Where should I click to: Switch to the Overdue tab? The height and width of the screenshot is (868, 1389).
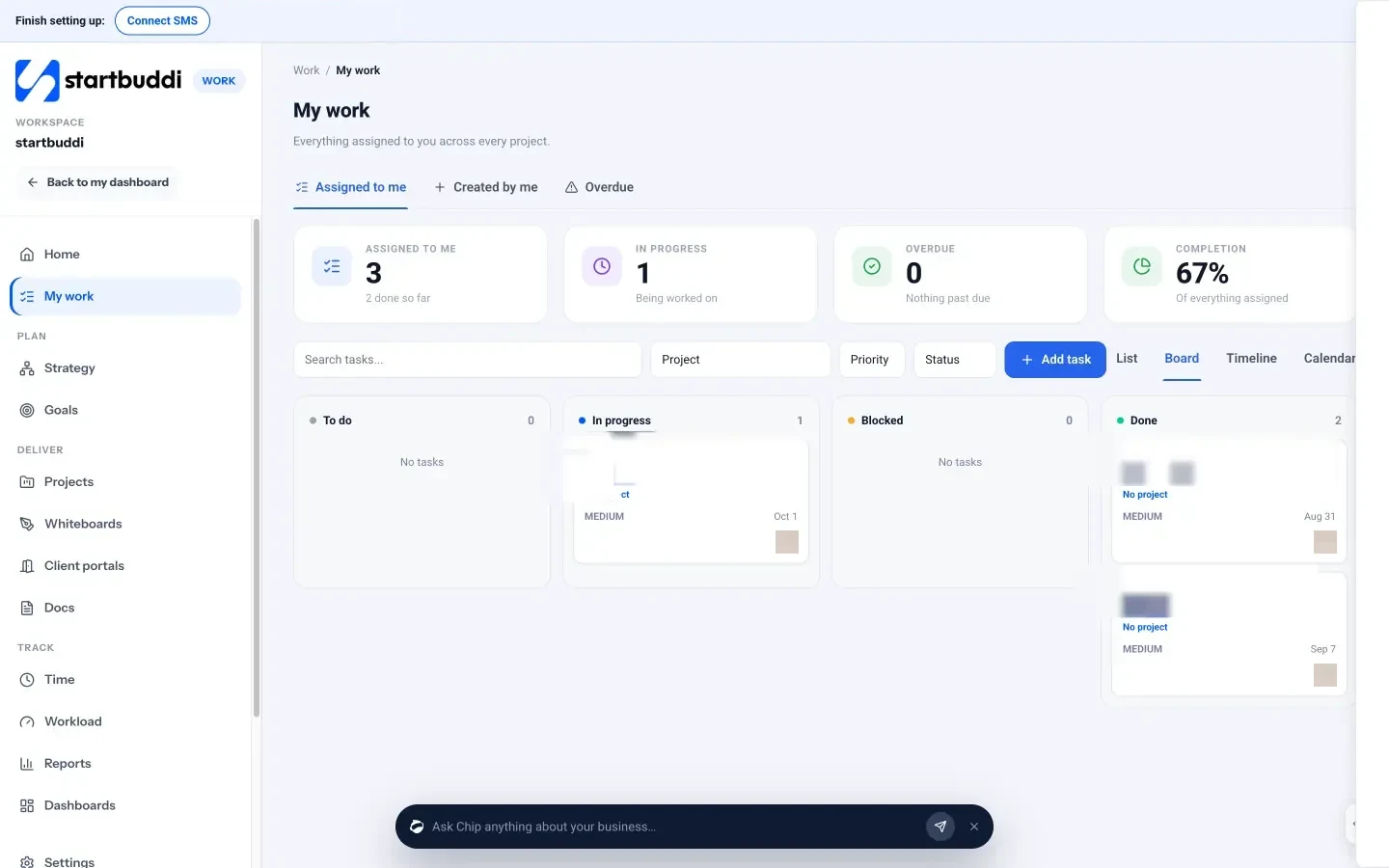(x=599, y=187)
